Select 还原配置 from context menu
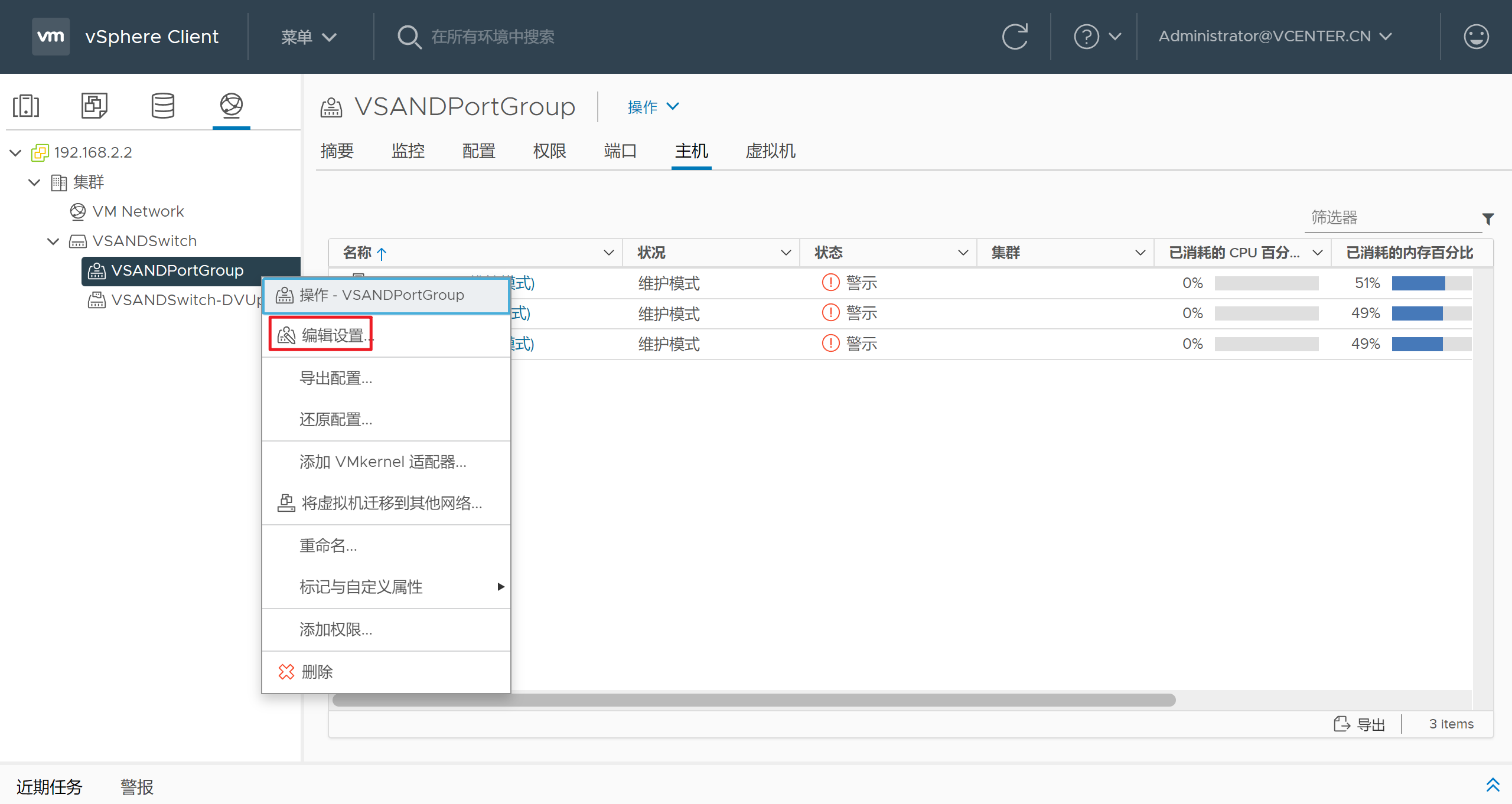 386,420
